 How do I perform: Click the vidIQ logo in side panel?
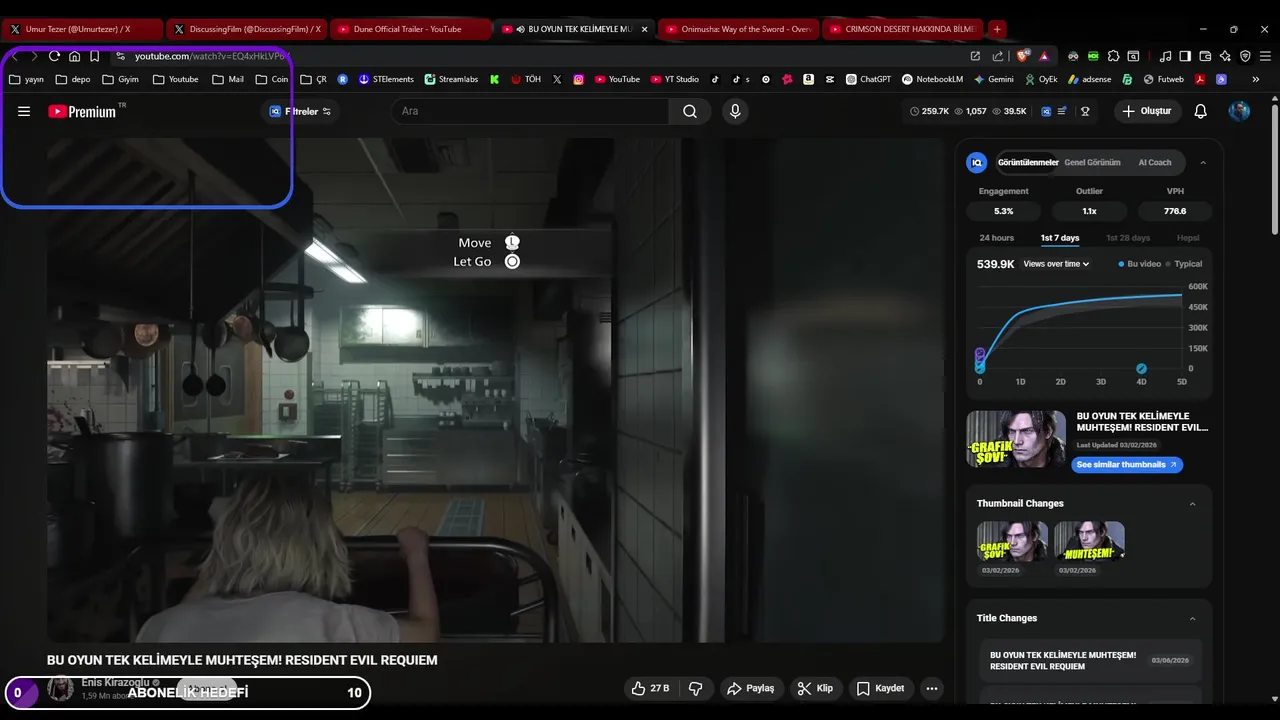977,162
